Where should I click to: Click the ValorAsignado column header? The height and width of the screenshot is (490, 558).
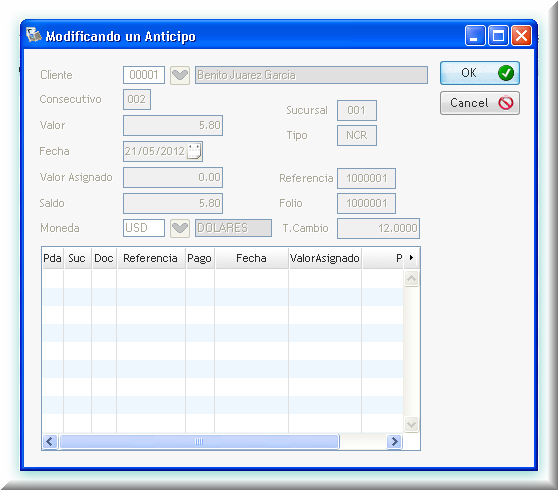pos(325,258)
